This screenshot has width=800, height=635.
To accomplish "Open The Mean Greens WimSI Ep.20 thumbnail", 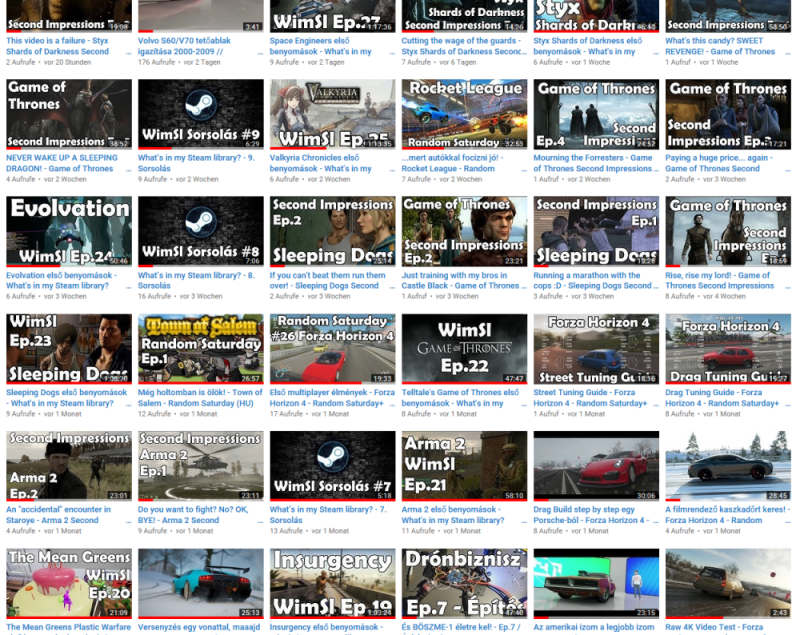I will point(69,583).
